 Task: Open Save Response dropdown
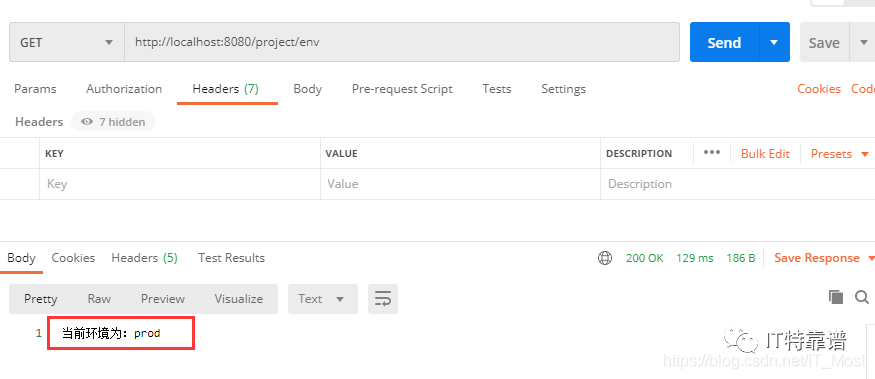(x=824, y=258)
